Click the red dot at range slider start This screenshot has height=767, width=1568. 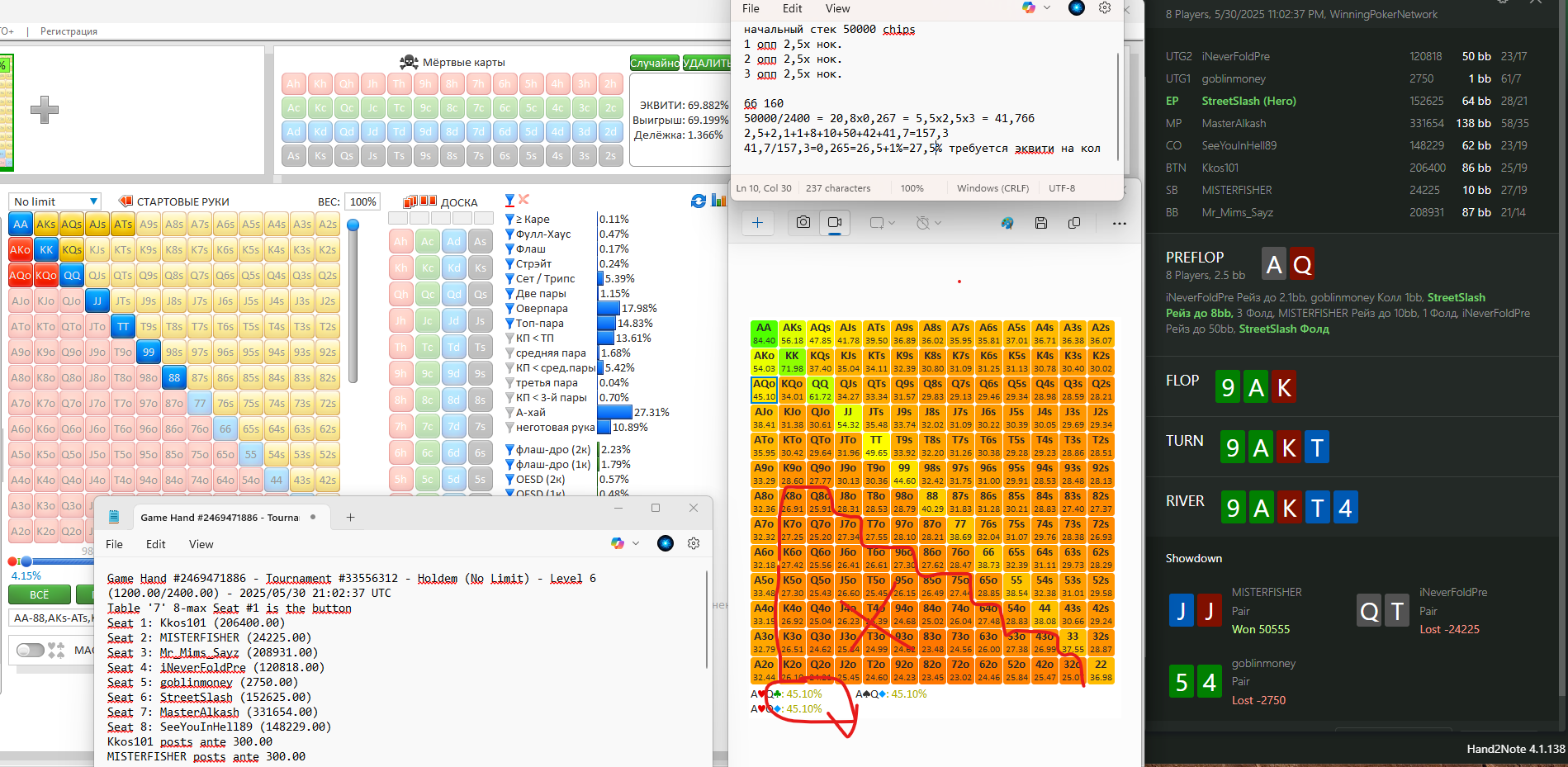12,561
